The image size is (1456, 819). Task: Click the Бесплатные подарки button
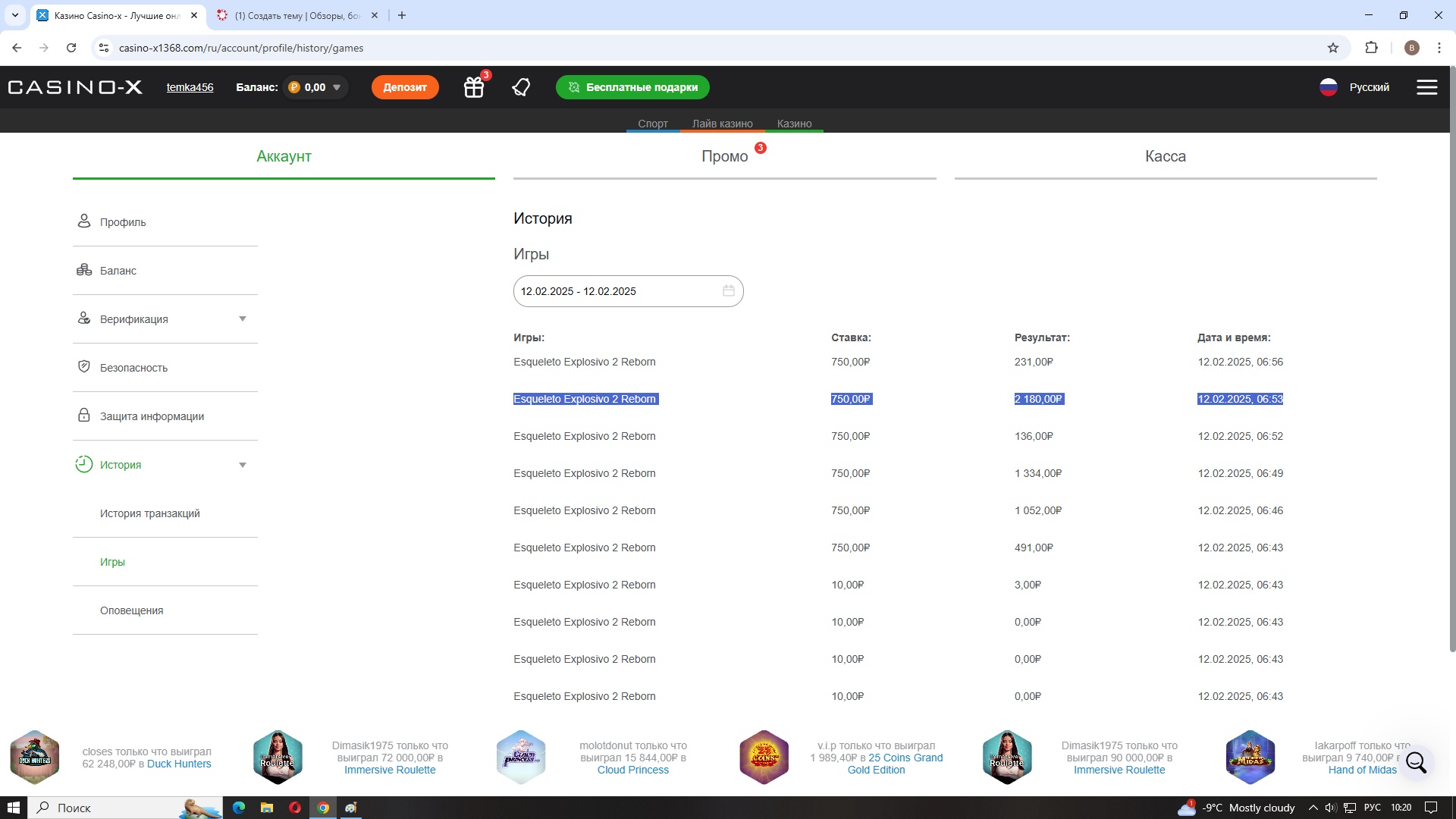[632, 87]
